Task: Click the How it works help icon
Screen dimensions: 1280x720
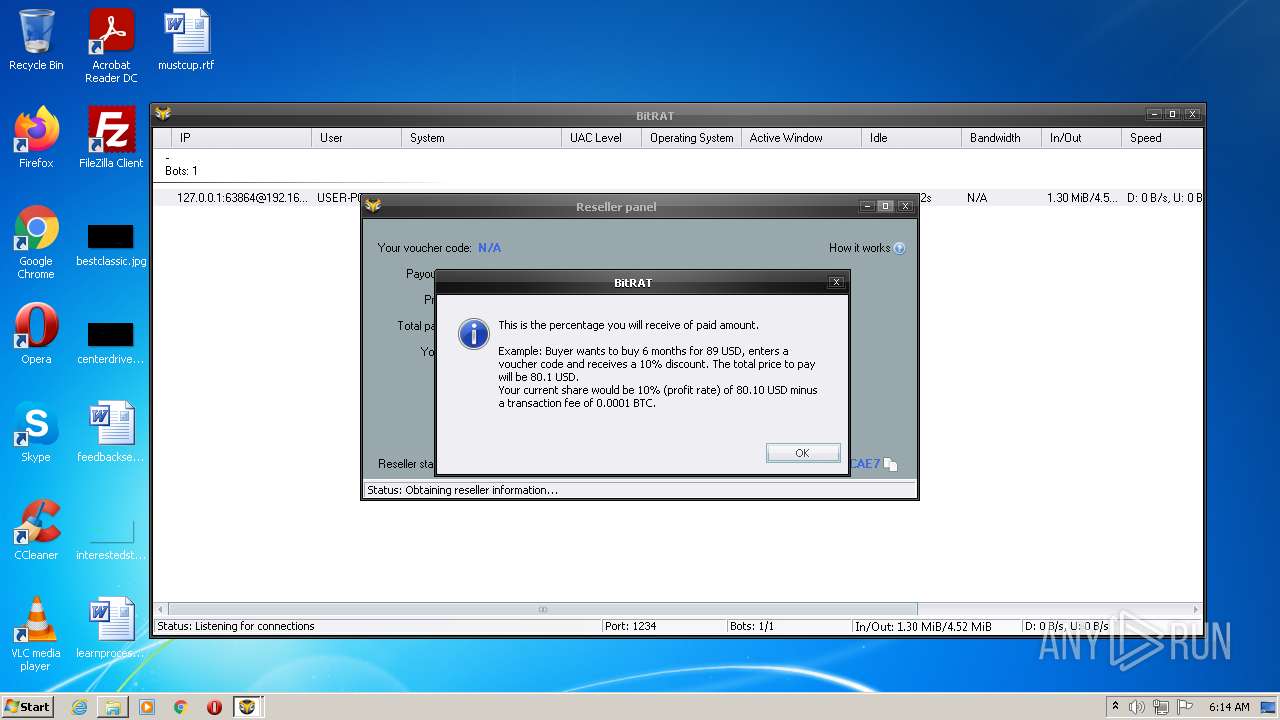Action: pos(899,248)
